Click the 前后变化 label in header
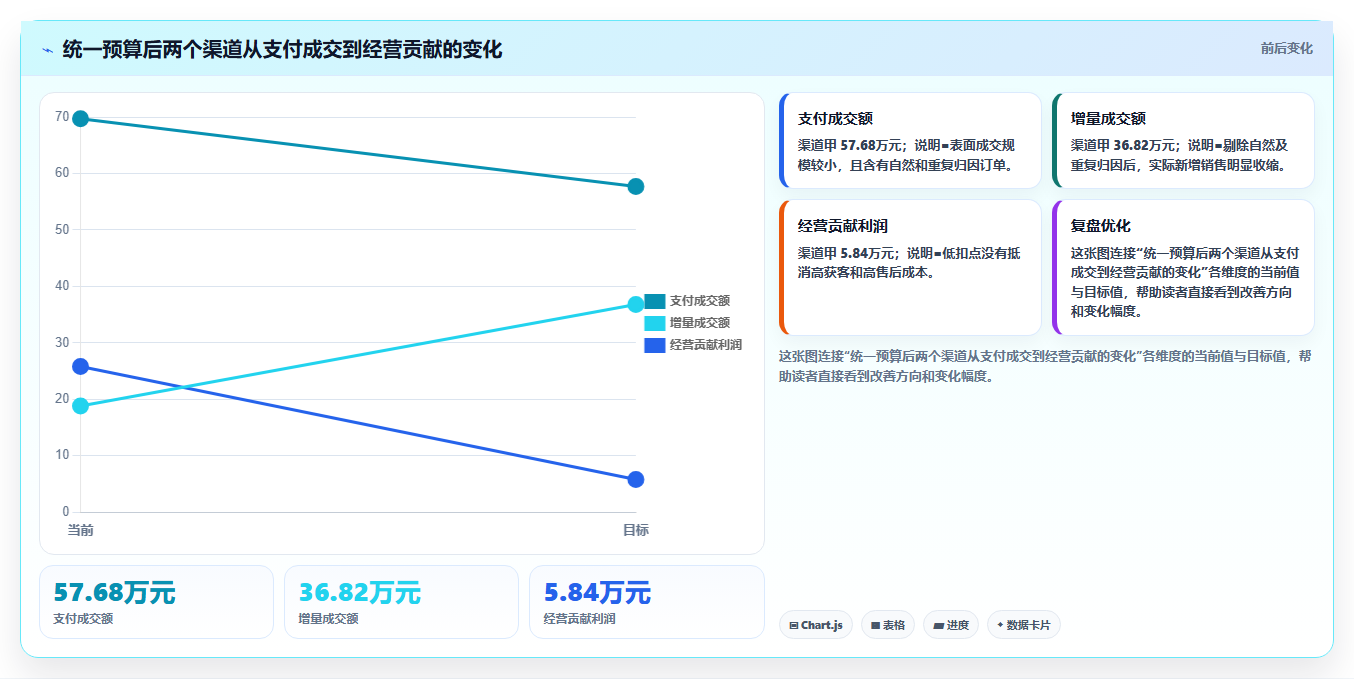This screenshot has width=1354, height=679. click(1286, 48)
